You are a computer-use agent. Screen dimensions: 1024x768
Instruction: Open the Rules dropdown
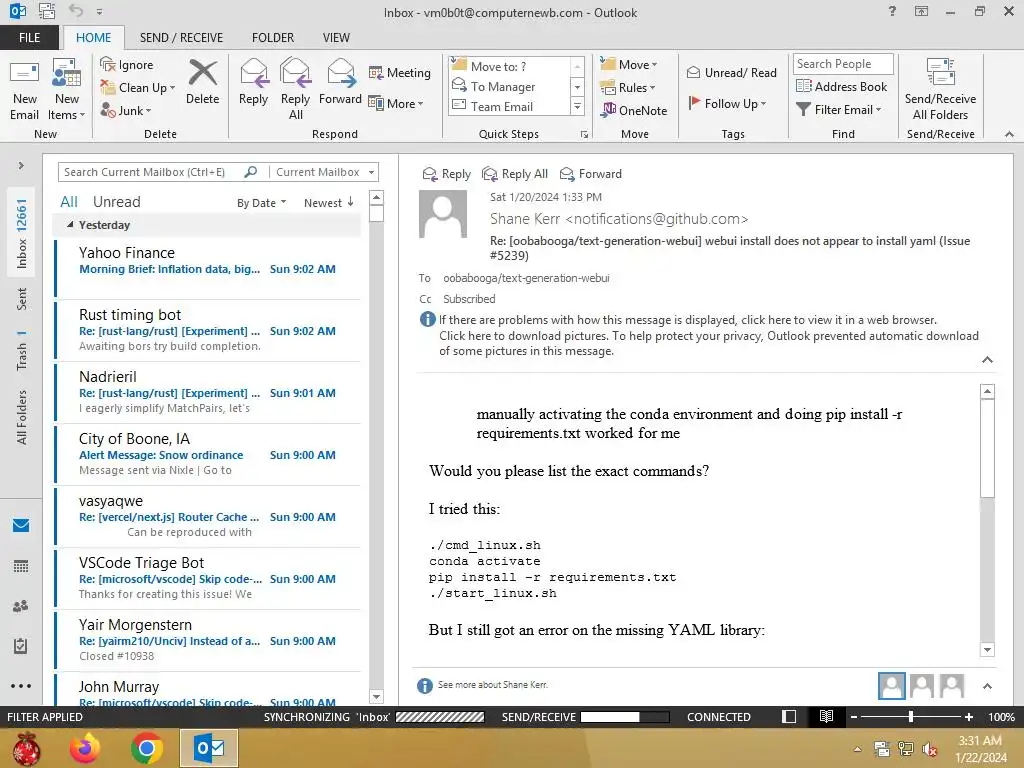pyautogui.click(x=628, y=88)
